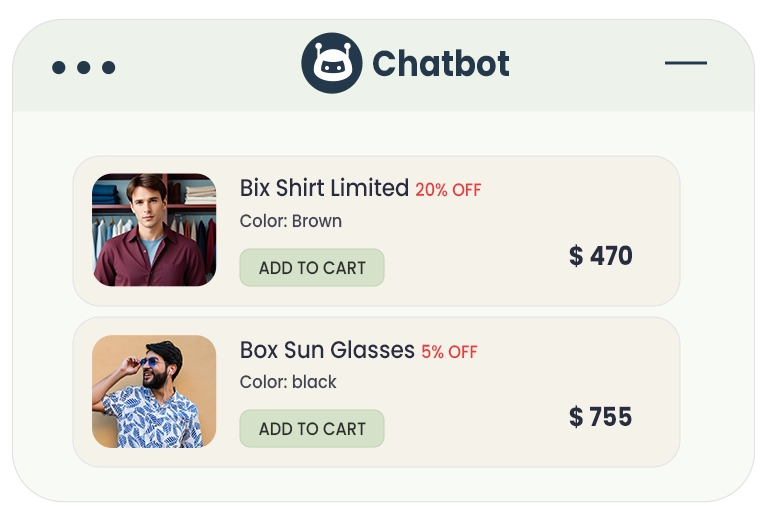Viewport: 768px width, 528px height.
Task: Open the Box Sun Glasses product photo
Action: (154, 391)
